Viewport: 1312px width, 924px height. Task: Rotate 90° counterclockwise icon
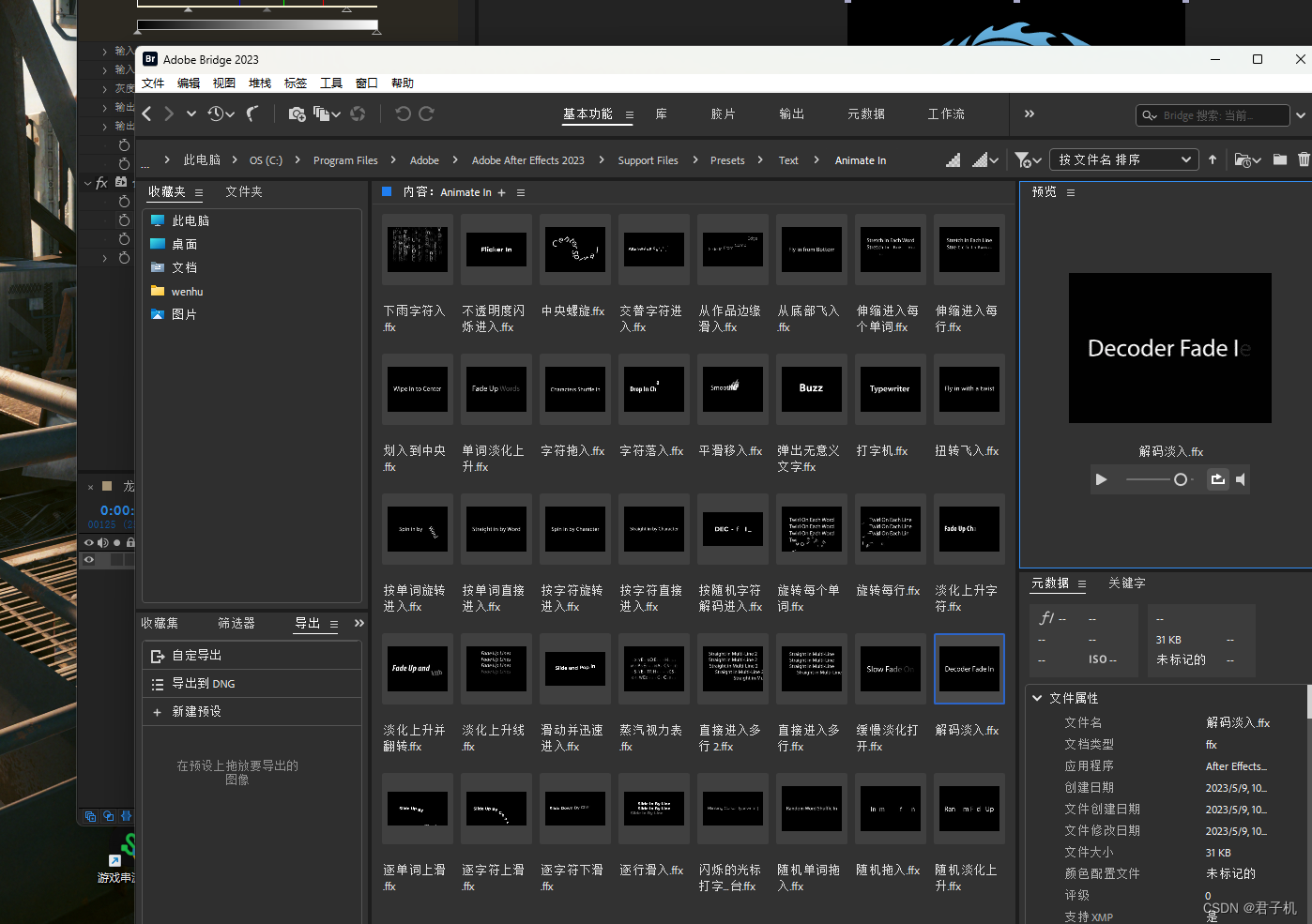pos(403,114)
